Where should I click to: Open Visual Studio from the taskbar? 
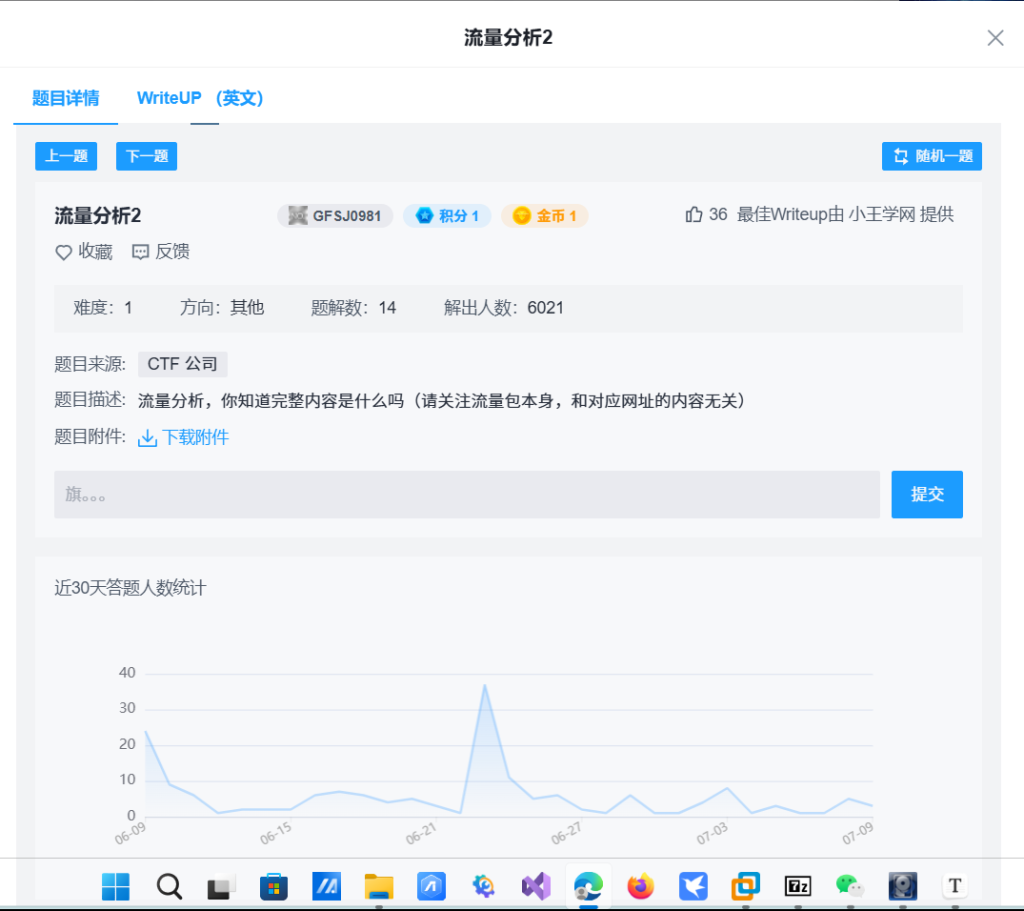(536, 886)
